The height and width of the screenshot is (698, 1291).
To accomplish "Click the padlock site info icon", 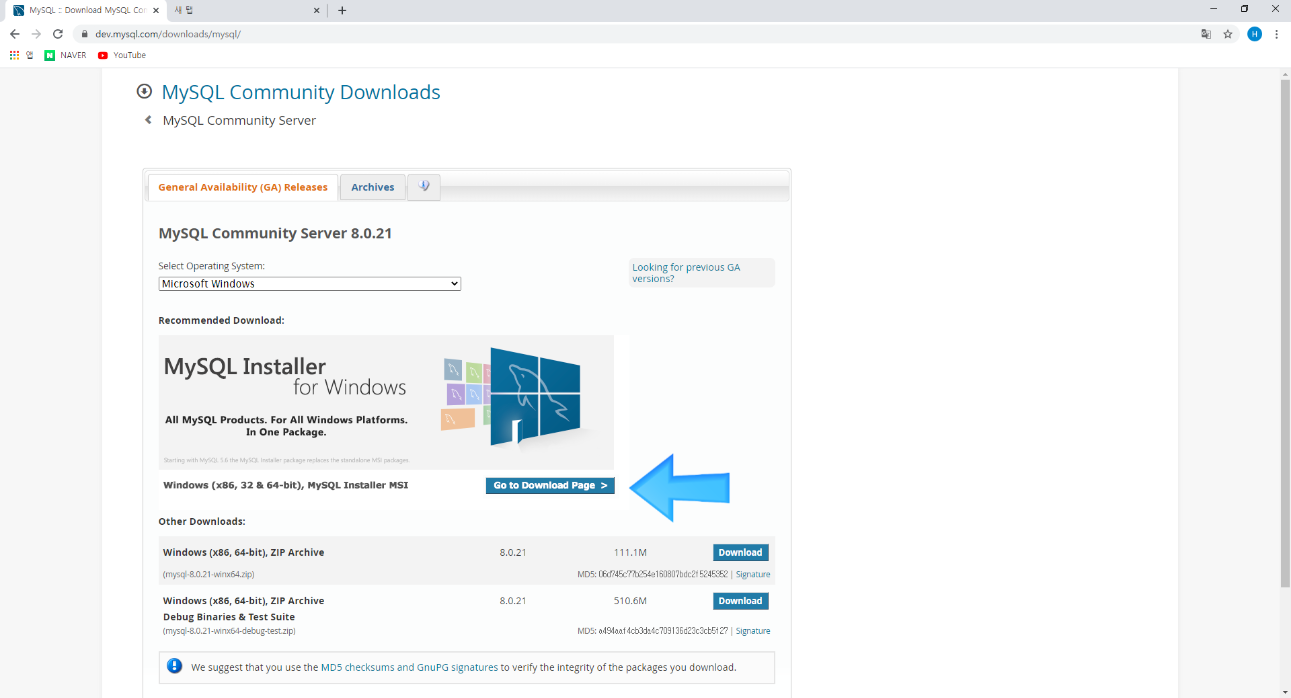I will (85, 34).
